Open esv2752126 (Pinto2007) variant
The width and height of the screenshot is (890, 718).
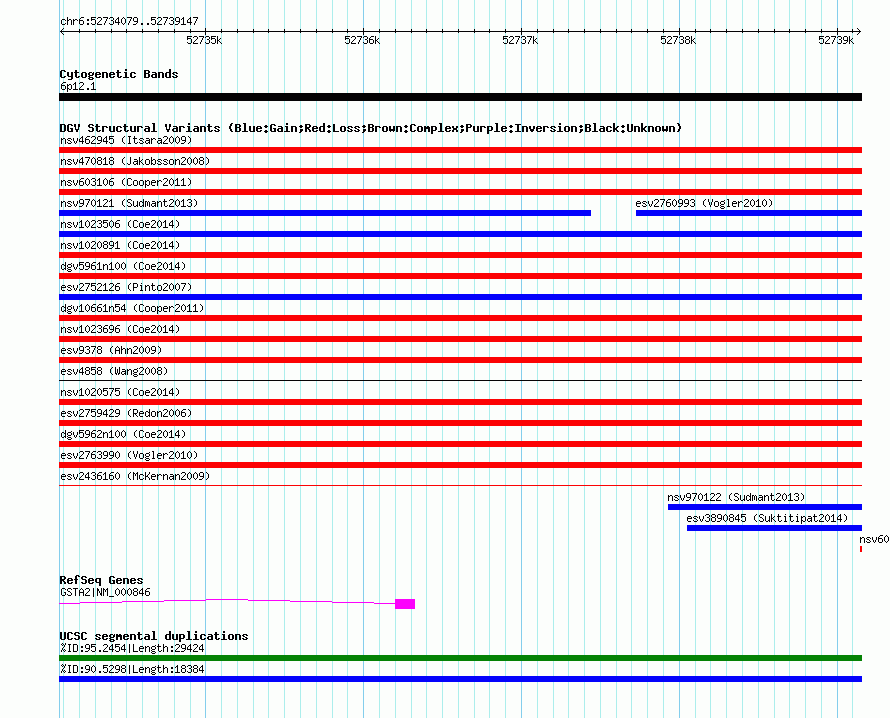click(126, 287)
